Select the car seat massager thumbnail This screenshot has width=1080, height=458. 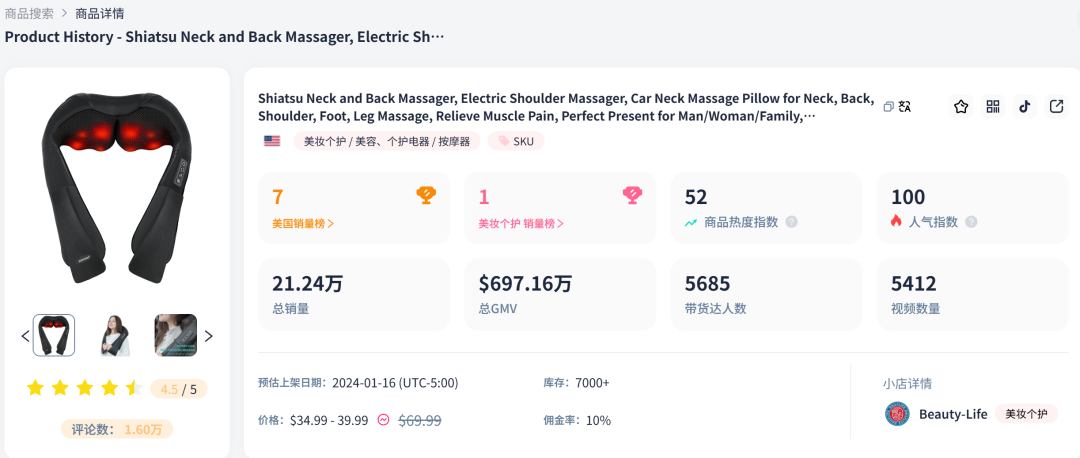[x=175, y=335]
